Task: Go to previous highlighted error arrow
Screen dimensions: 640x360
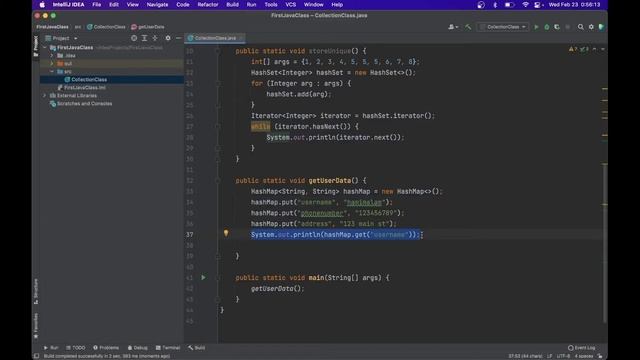Action: point(594,49)
